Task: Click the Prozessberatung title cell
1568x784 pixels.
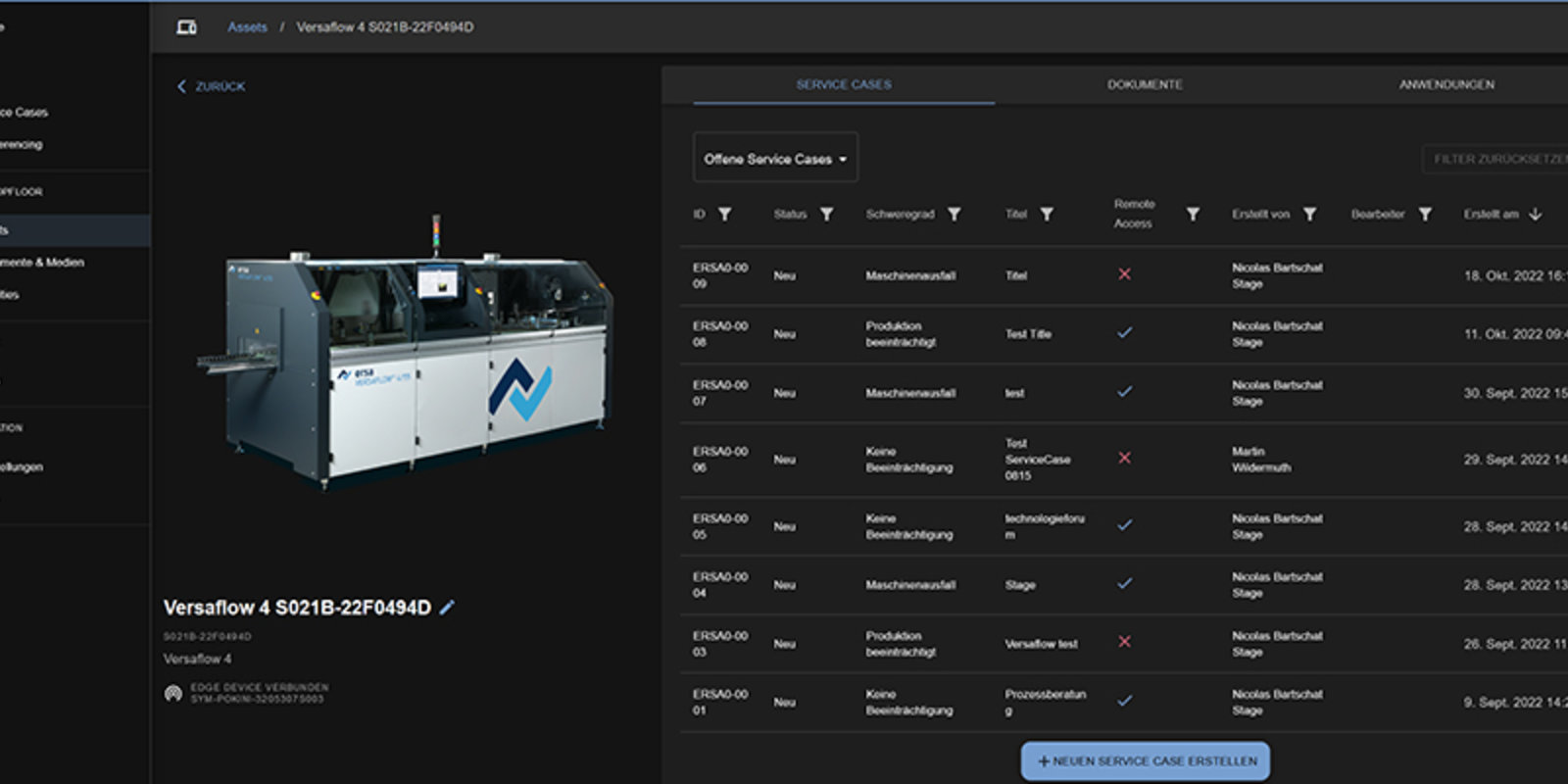Action: pos(1045,702)
